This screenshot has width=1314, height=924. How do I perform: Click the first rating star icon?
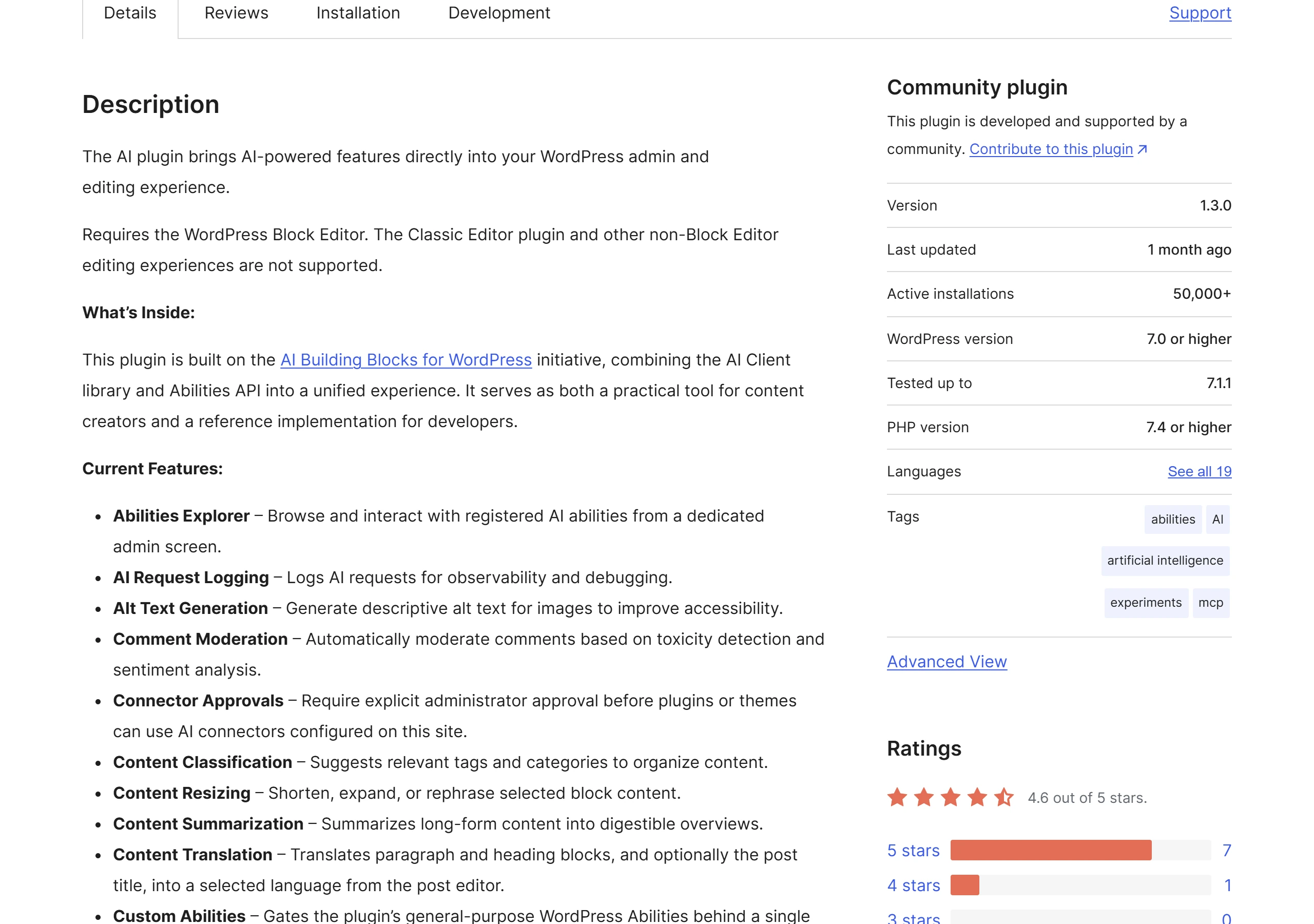click(x=897, y=797)
